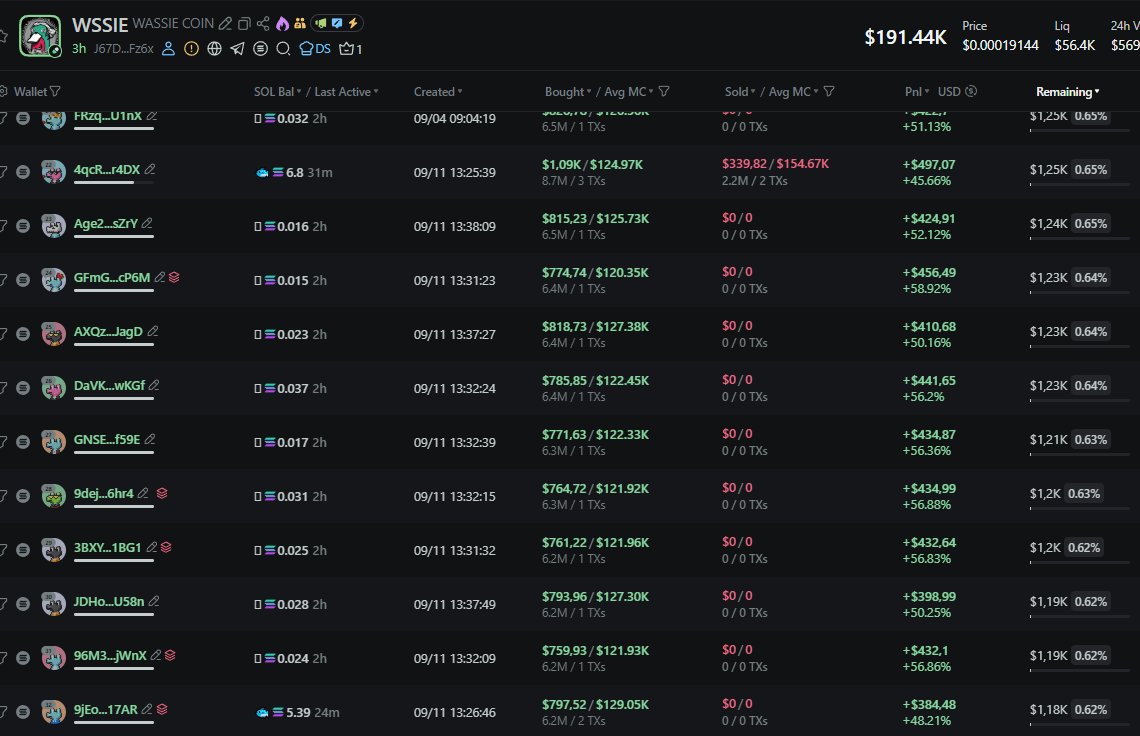Rename wallet AXQz...JagD with pencil

point(153,331)
